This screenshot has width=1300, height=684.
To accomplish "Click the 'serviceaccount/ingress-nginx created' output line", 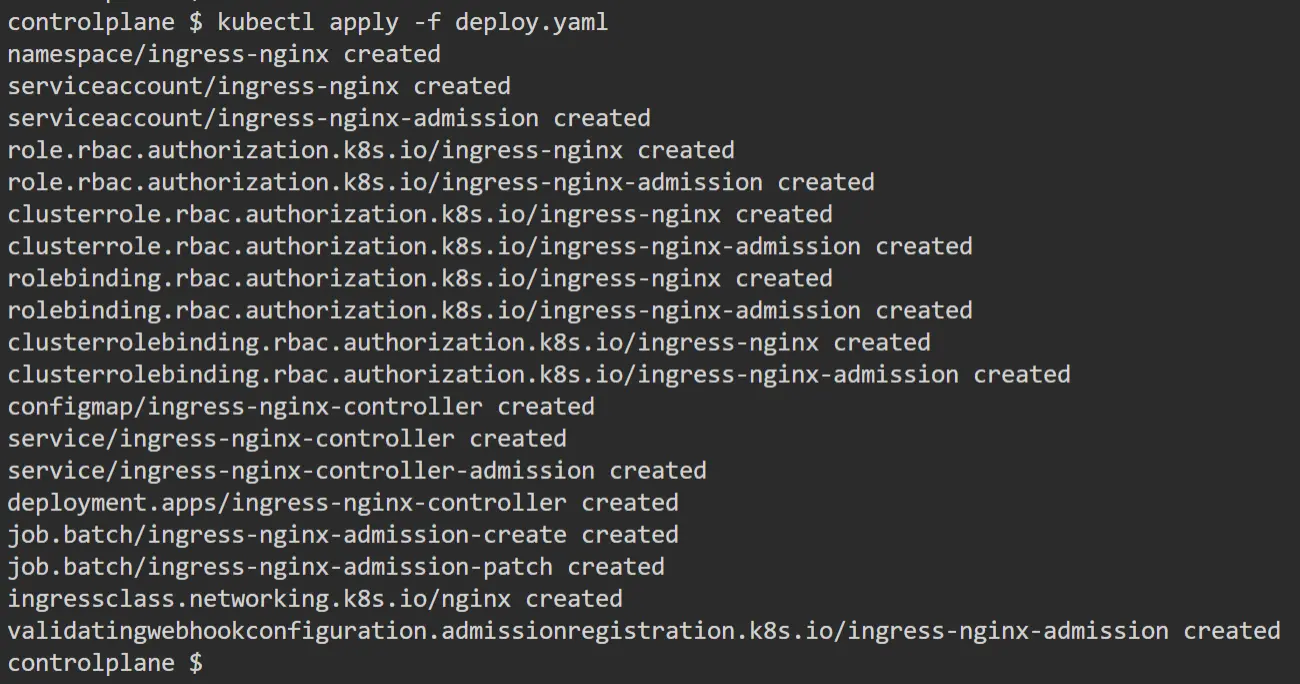I will point(258,86).
